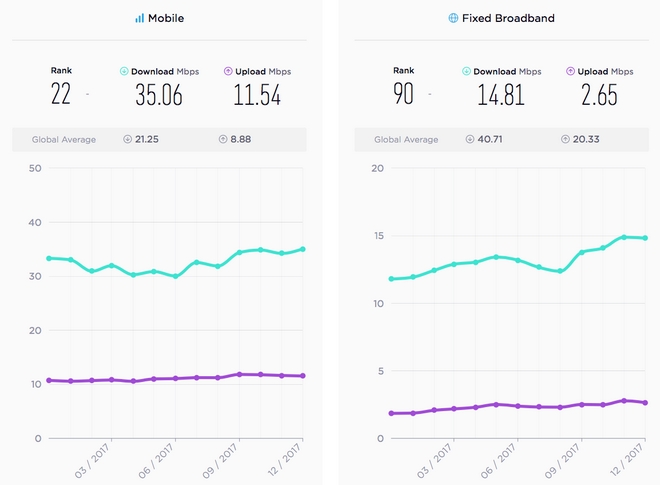Select the Mobile section heading
This screenshot has width=660, height=485.
166,19
